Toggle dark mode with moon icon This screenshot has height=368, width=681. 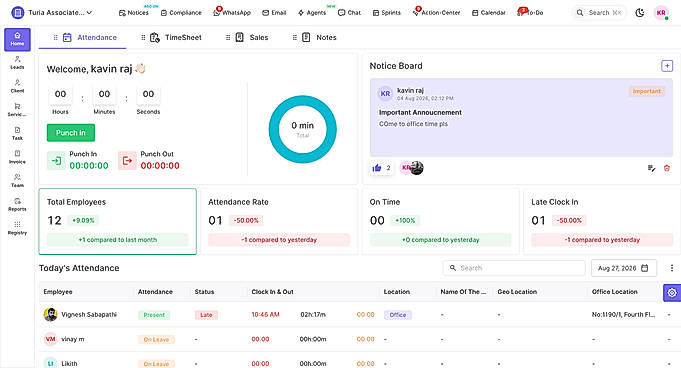pyautogui.click(x=640, y=13)
